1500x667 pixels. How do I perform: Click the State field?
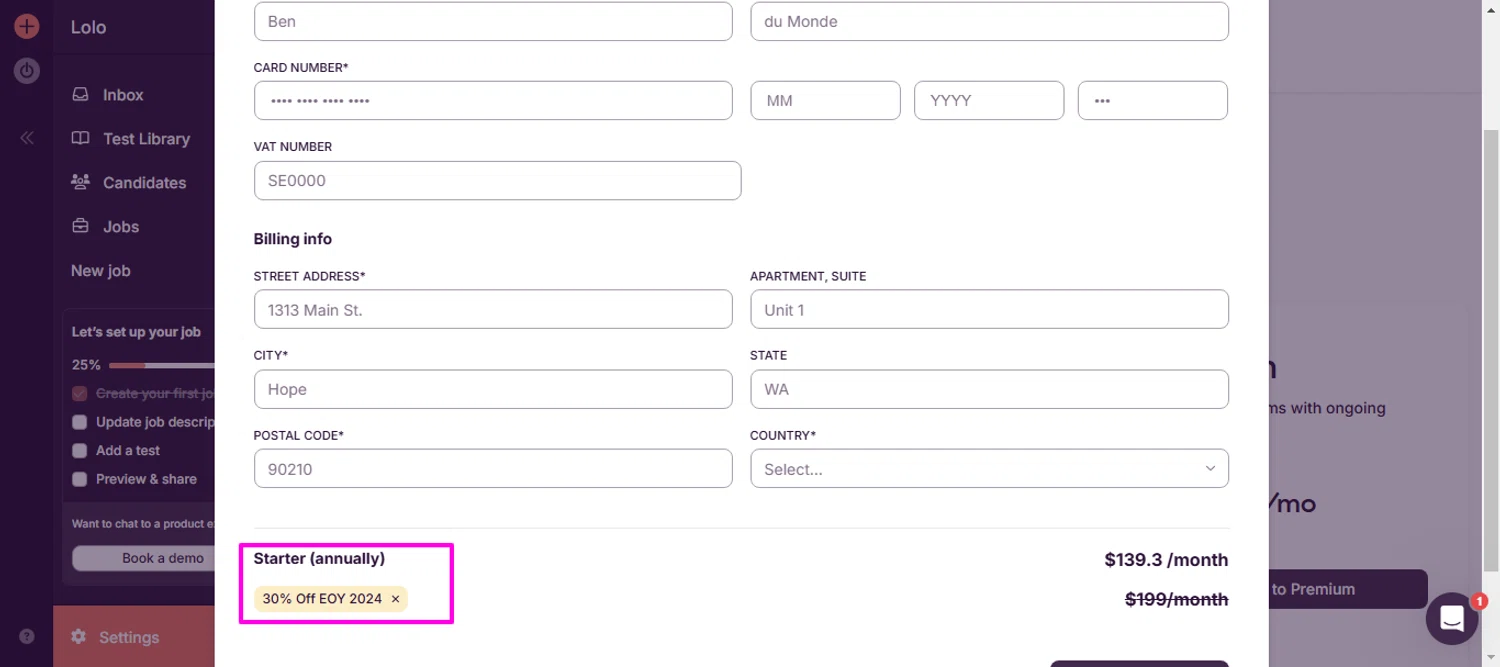click(x=989, y=389)
